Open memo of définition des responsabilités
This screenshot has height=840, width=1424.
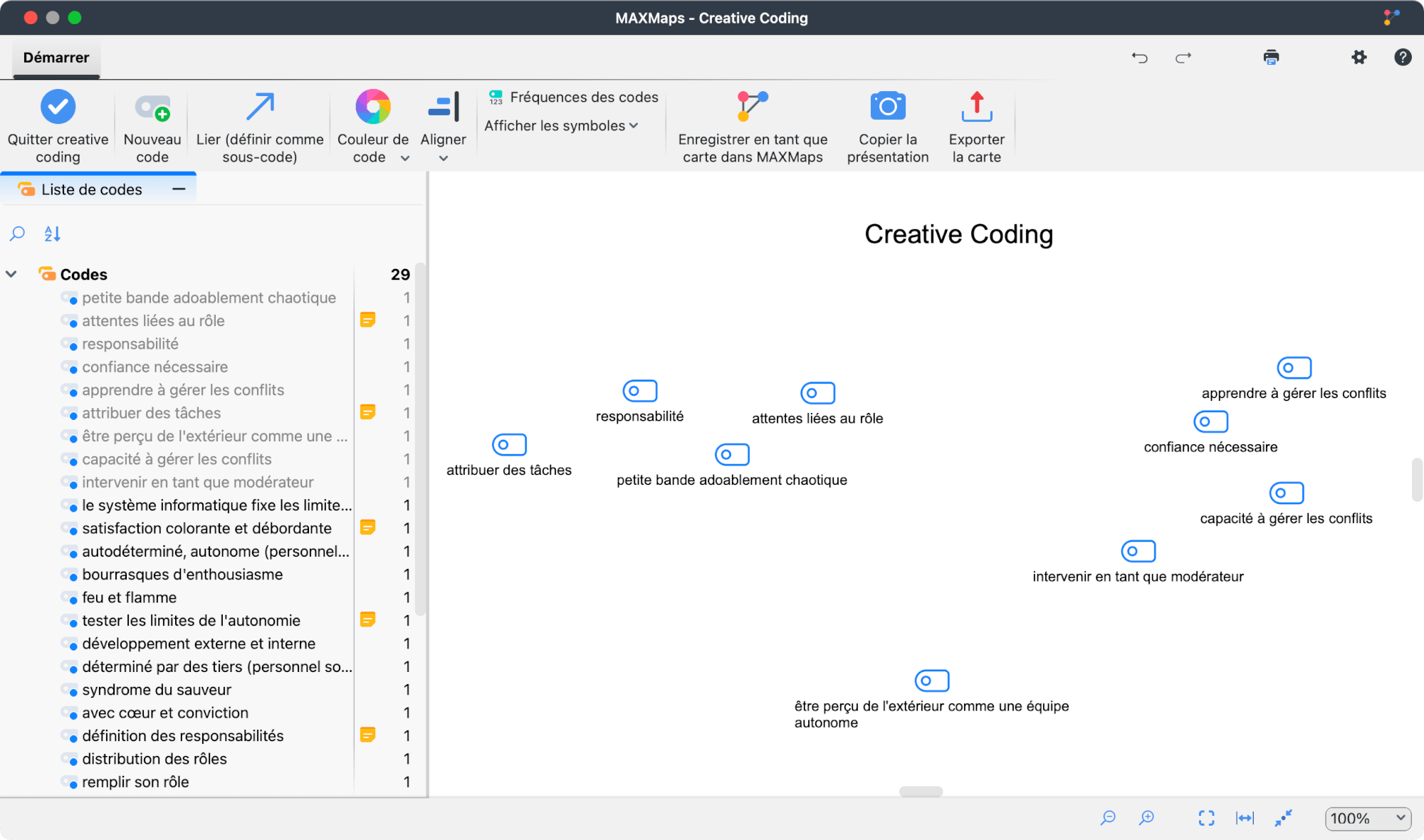pyautogui.click(x=367, y=735)
